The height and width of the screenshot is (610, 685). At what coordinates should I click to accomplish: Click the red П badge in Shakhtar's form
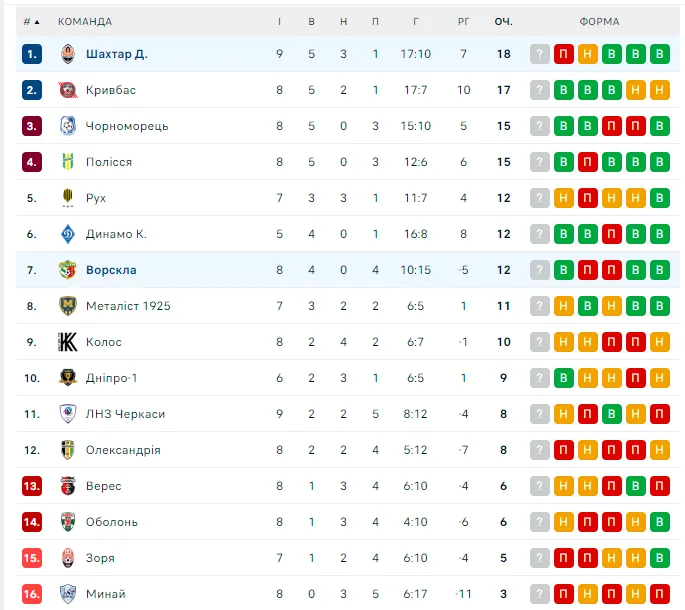tap(564, 54)
